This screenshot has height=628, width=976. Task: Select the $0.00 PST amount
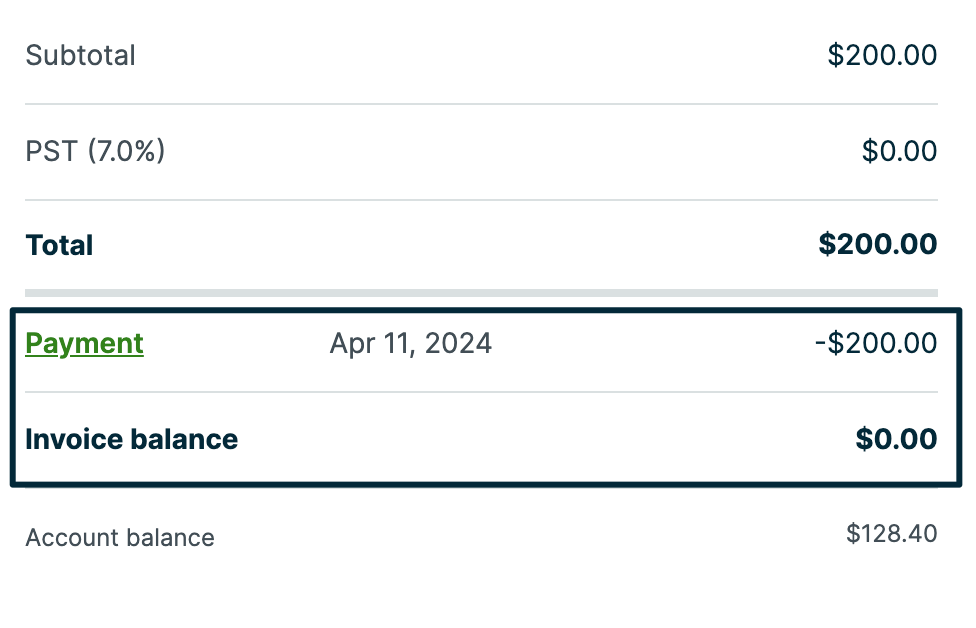point(899,151)
